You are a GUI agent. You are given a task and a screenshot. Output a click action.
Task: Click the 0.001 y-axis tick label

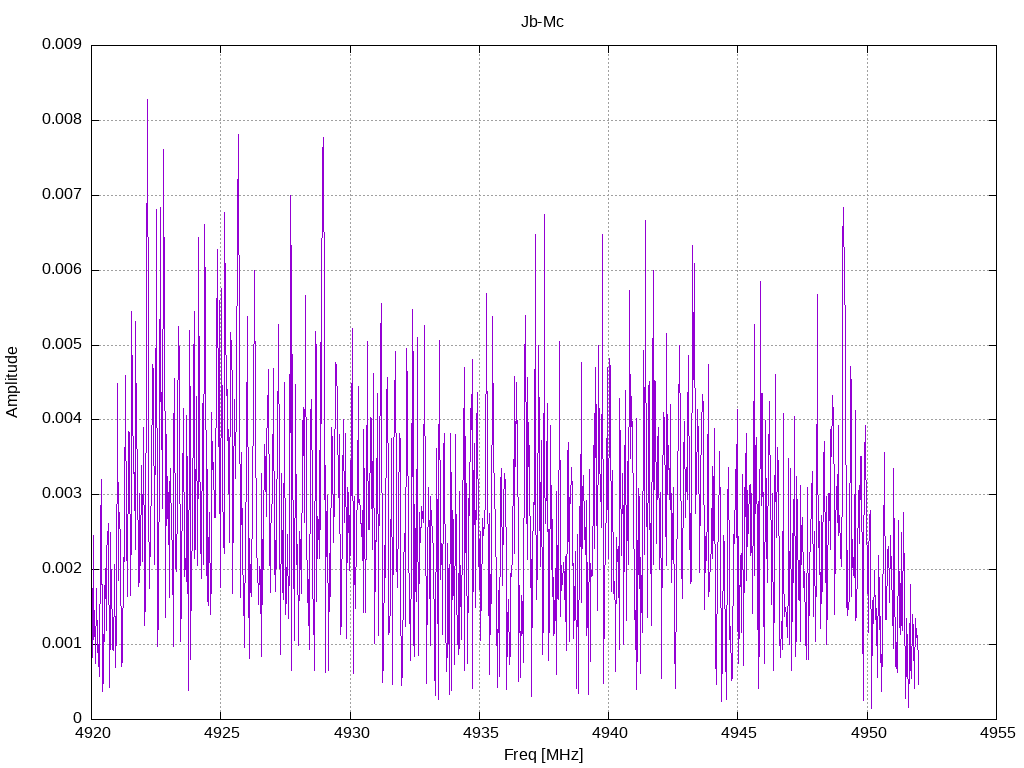pos(62,644)
